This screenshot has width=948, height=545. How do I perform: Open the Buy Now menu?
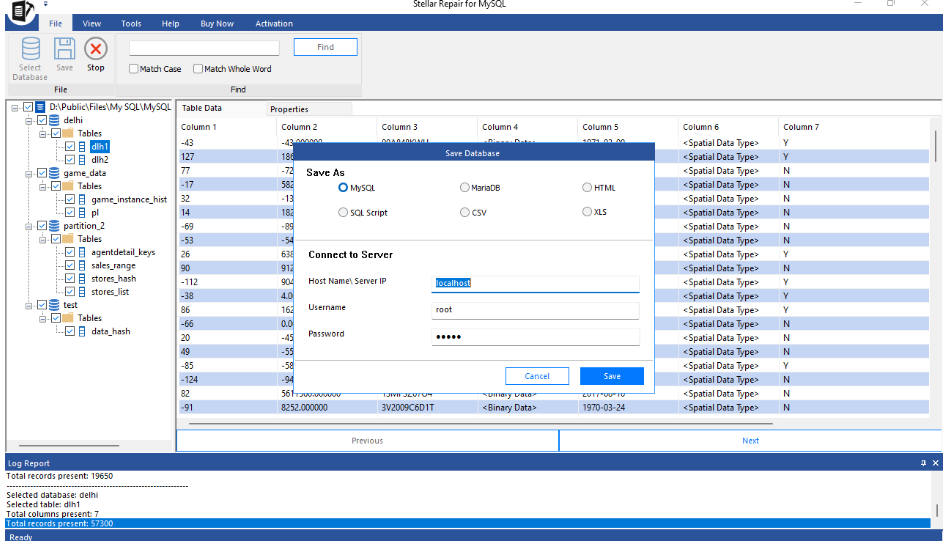pos(217,24)
